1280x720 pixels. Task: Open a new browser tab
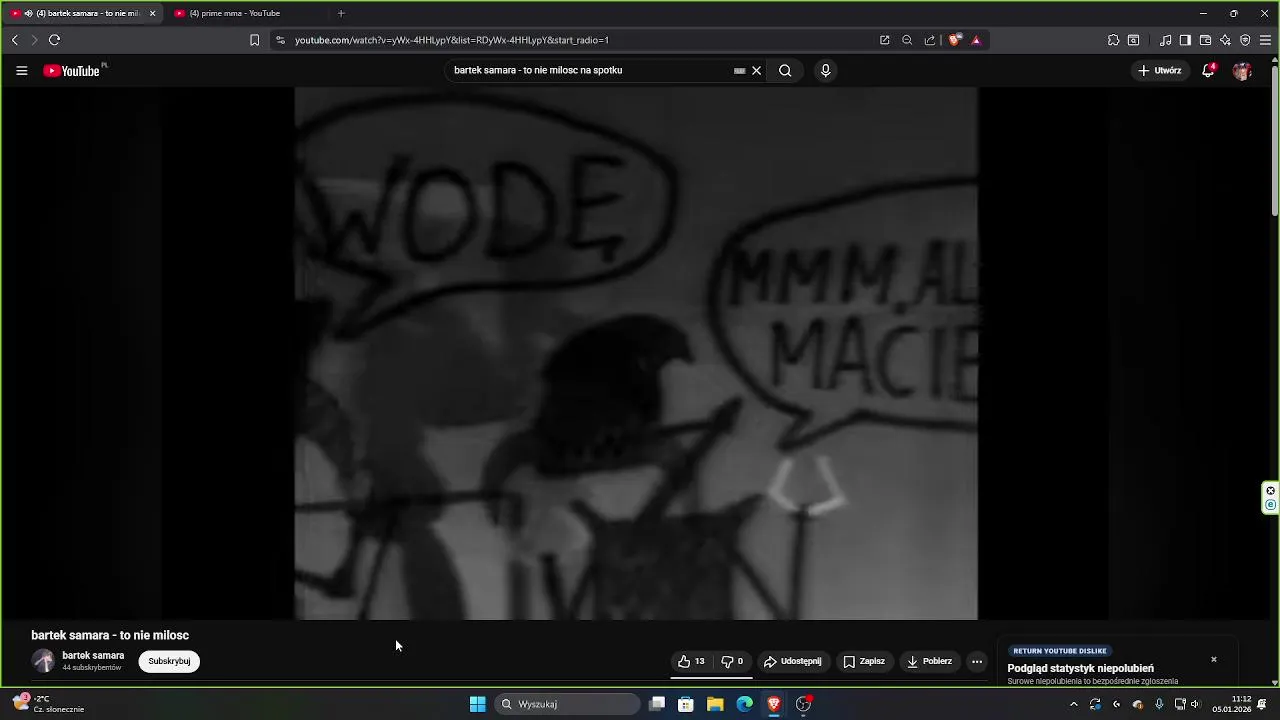pyautogui.click(x=341, y=13)
